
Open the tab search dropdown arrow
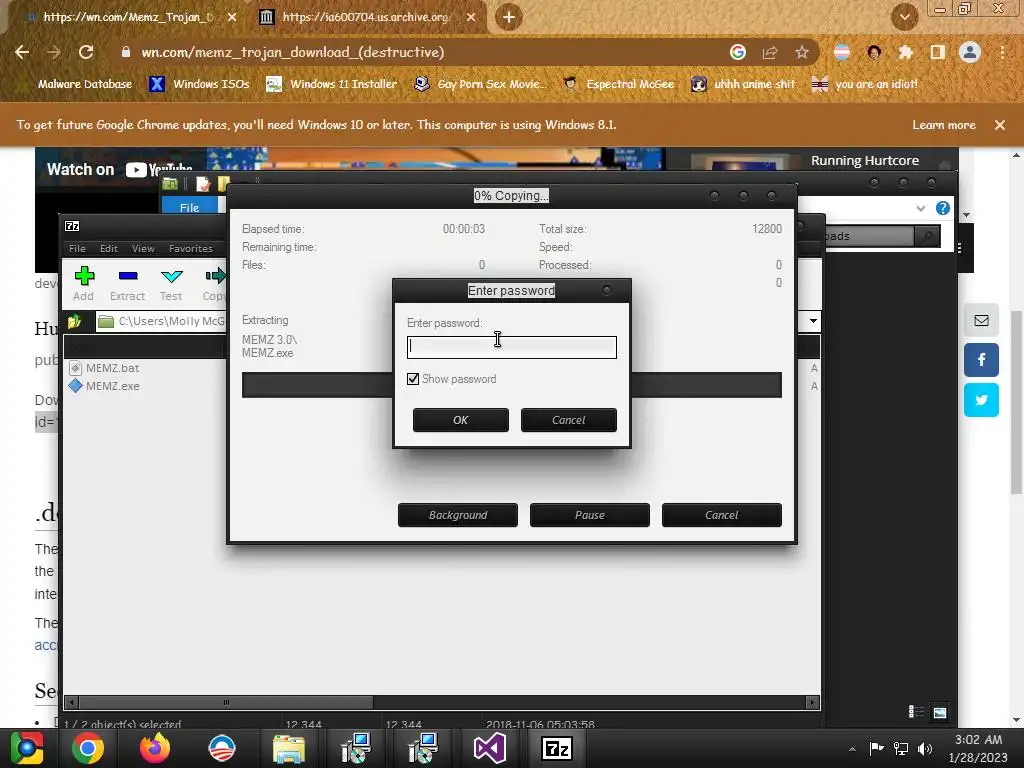pyautogui.click(x=904, y=17)
